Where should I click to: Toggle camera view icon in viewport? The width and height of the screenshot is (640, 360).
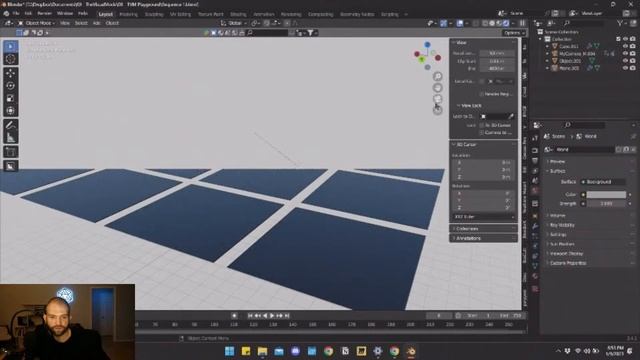point(438,99)
